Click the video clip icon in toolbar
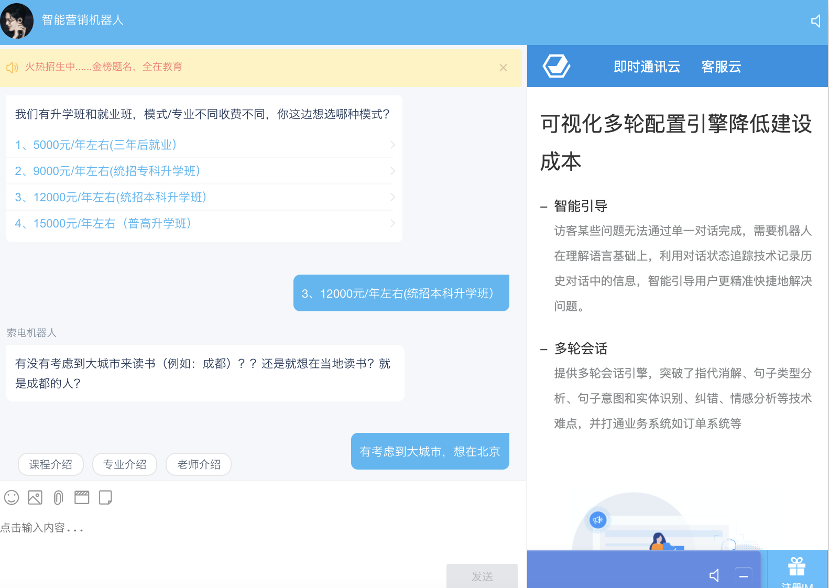Screen dimensions: 830x588 pyautogui.click(x=82, y=497)
